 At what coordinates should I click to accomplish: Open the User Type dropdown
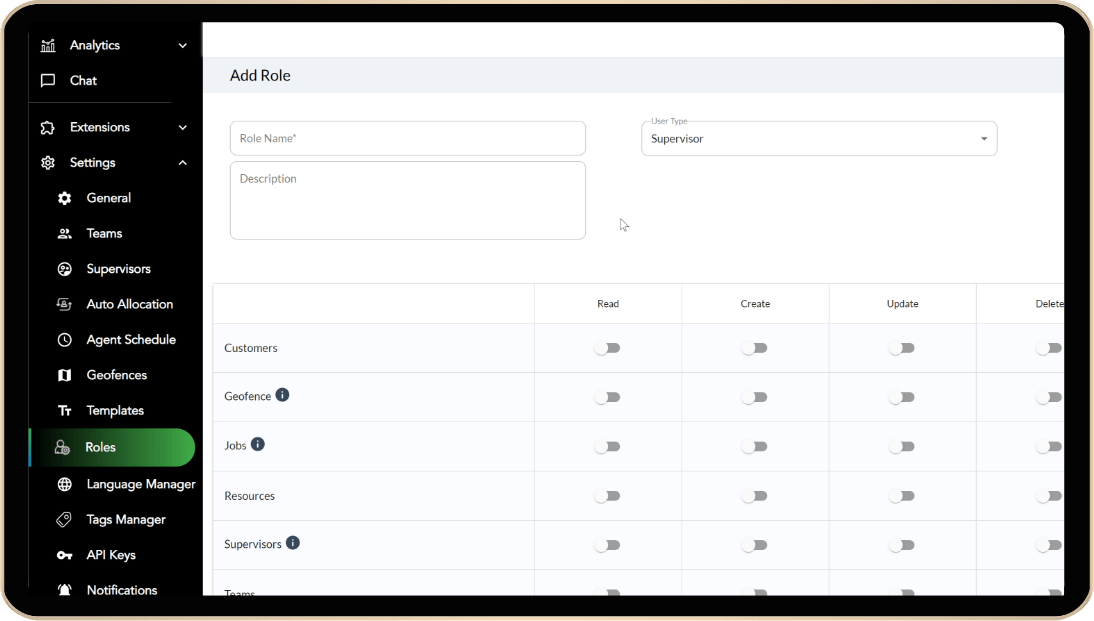pos(818,139)
